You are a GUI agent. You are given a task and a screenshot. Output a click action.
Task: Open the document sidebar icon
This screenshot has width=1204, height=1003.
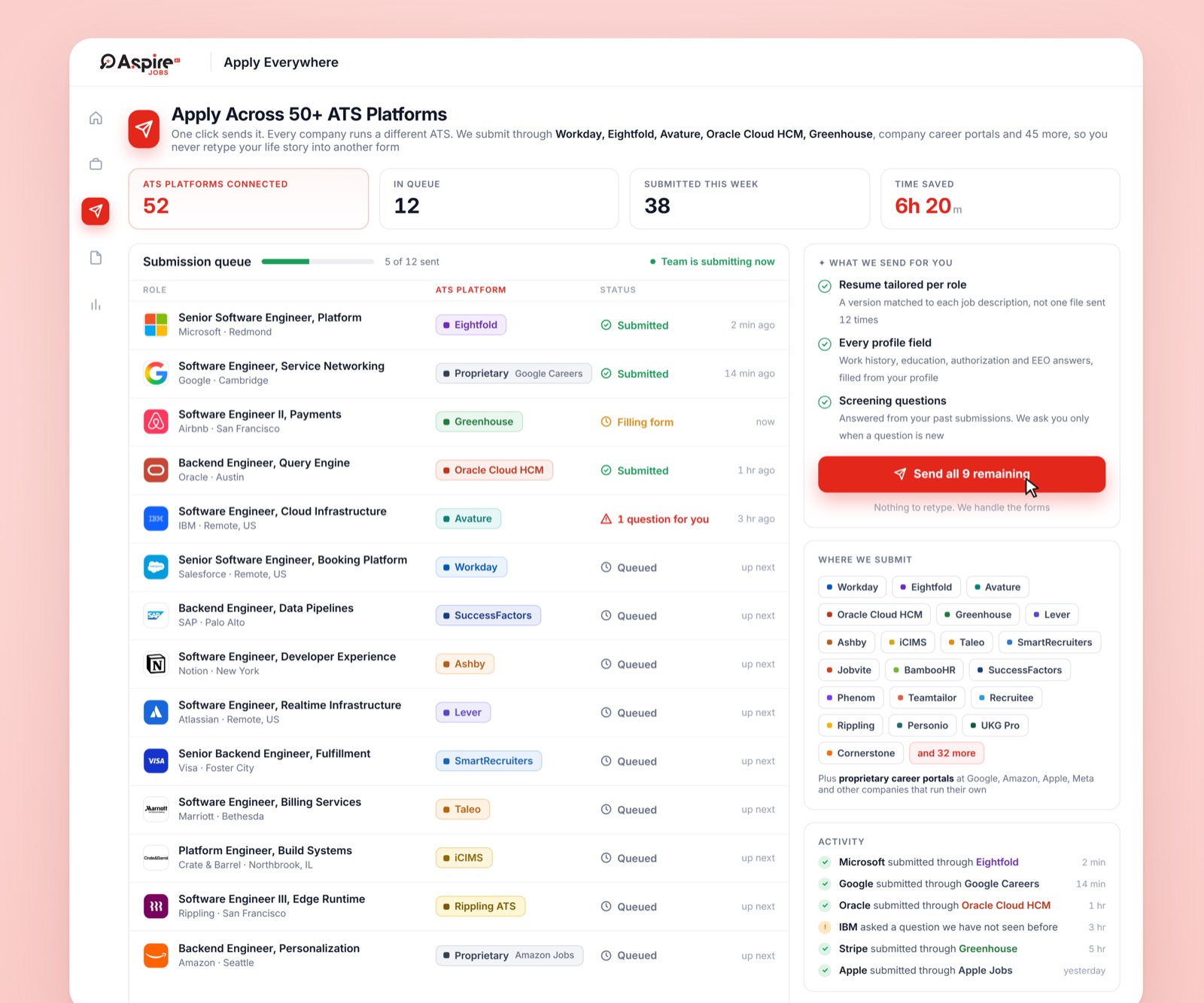coord(96,258)
